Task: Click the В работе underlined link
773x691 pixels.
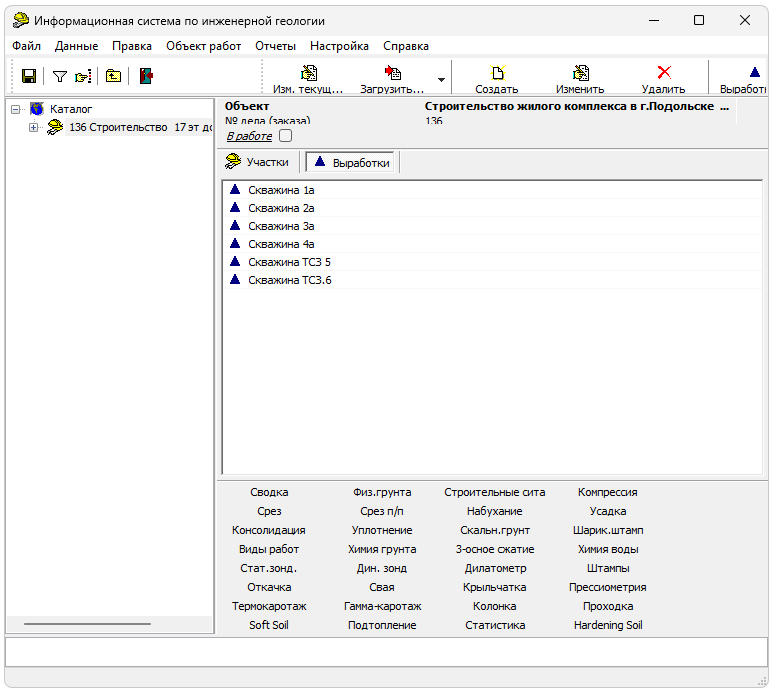Action: pyautogui.click(x=249, y=136)
